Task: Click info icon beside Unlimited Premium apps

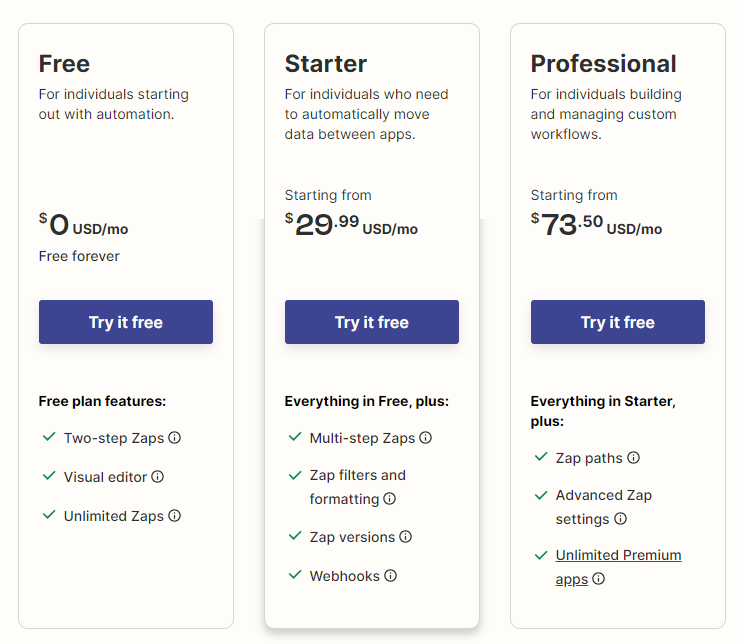Action: tap(599, 579)
